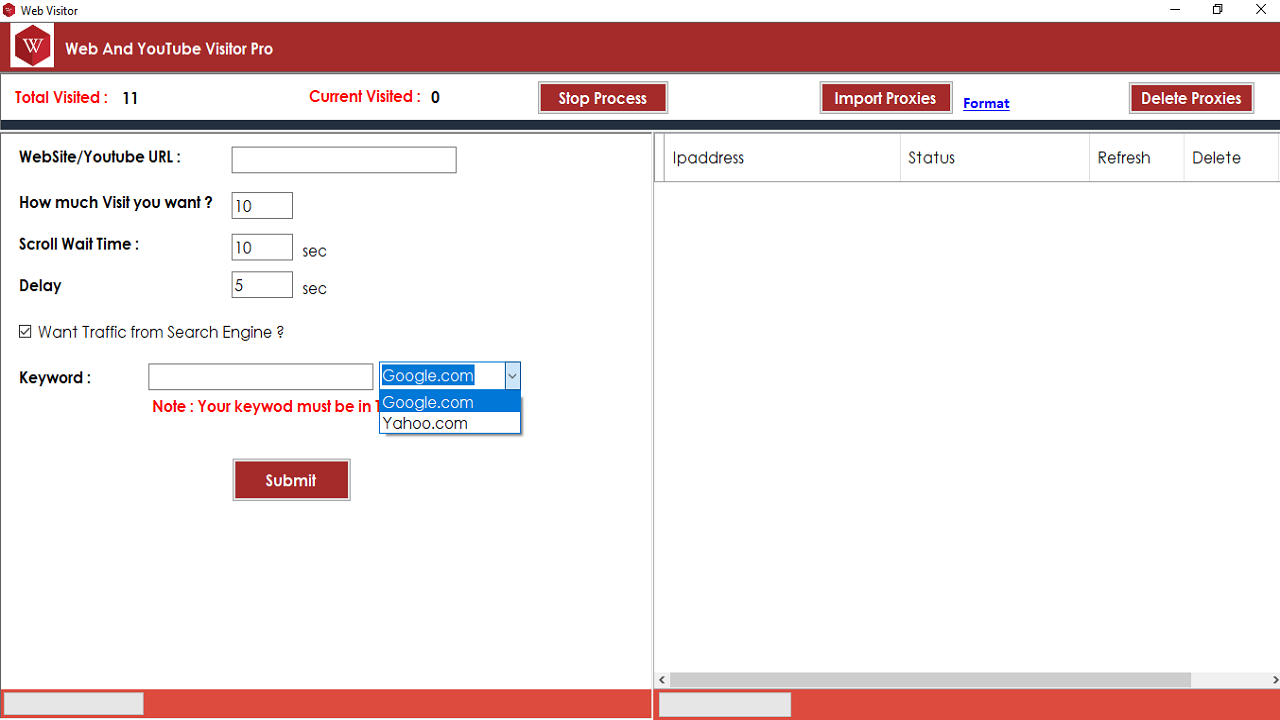Click the Import Proxies button

(885, 98)
